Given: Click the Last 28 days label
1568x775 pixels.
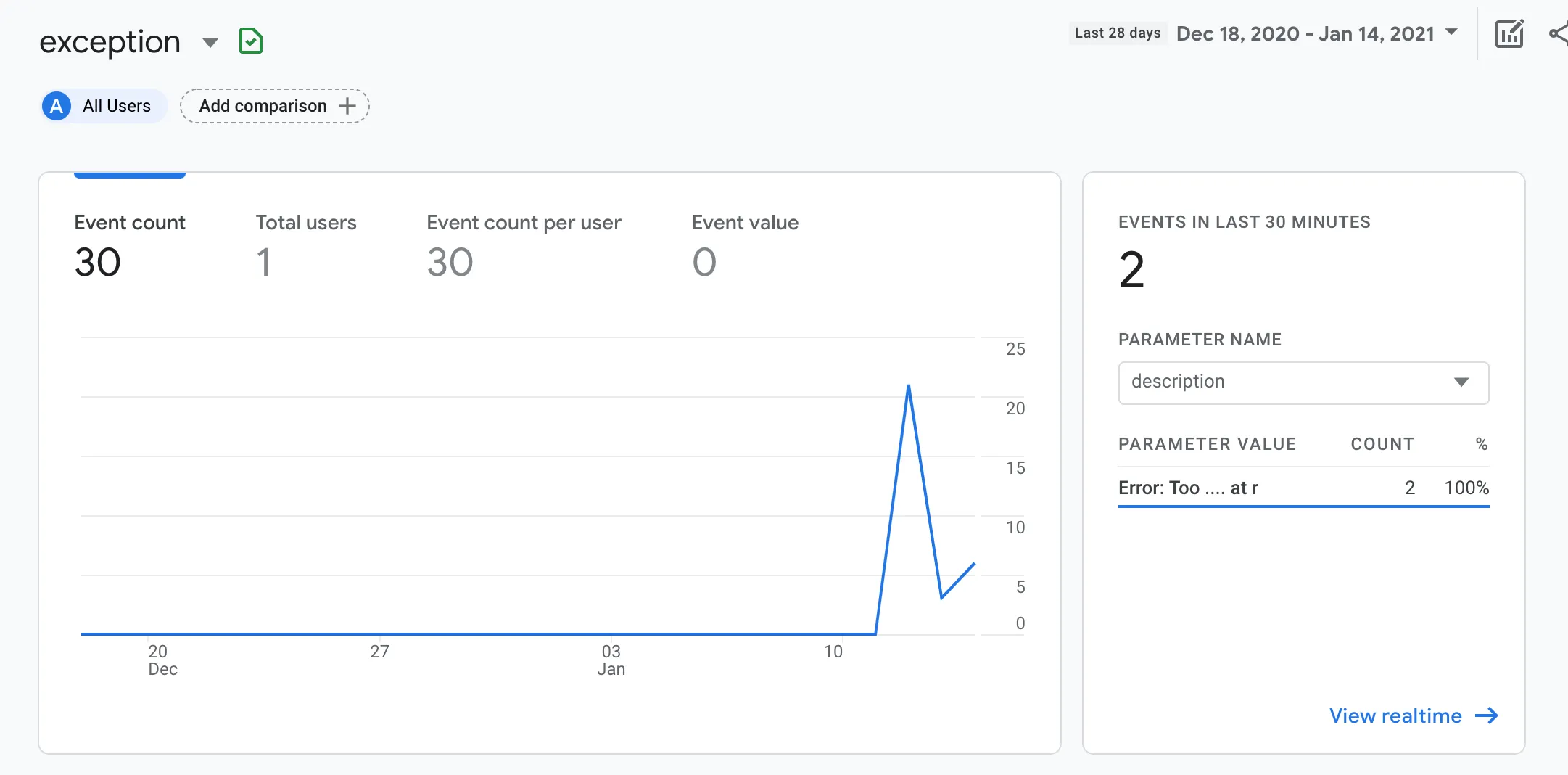Looking at the screenshot, I should click(1117, 33).
